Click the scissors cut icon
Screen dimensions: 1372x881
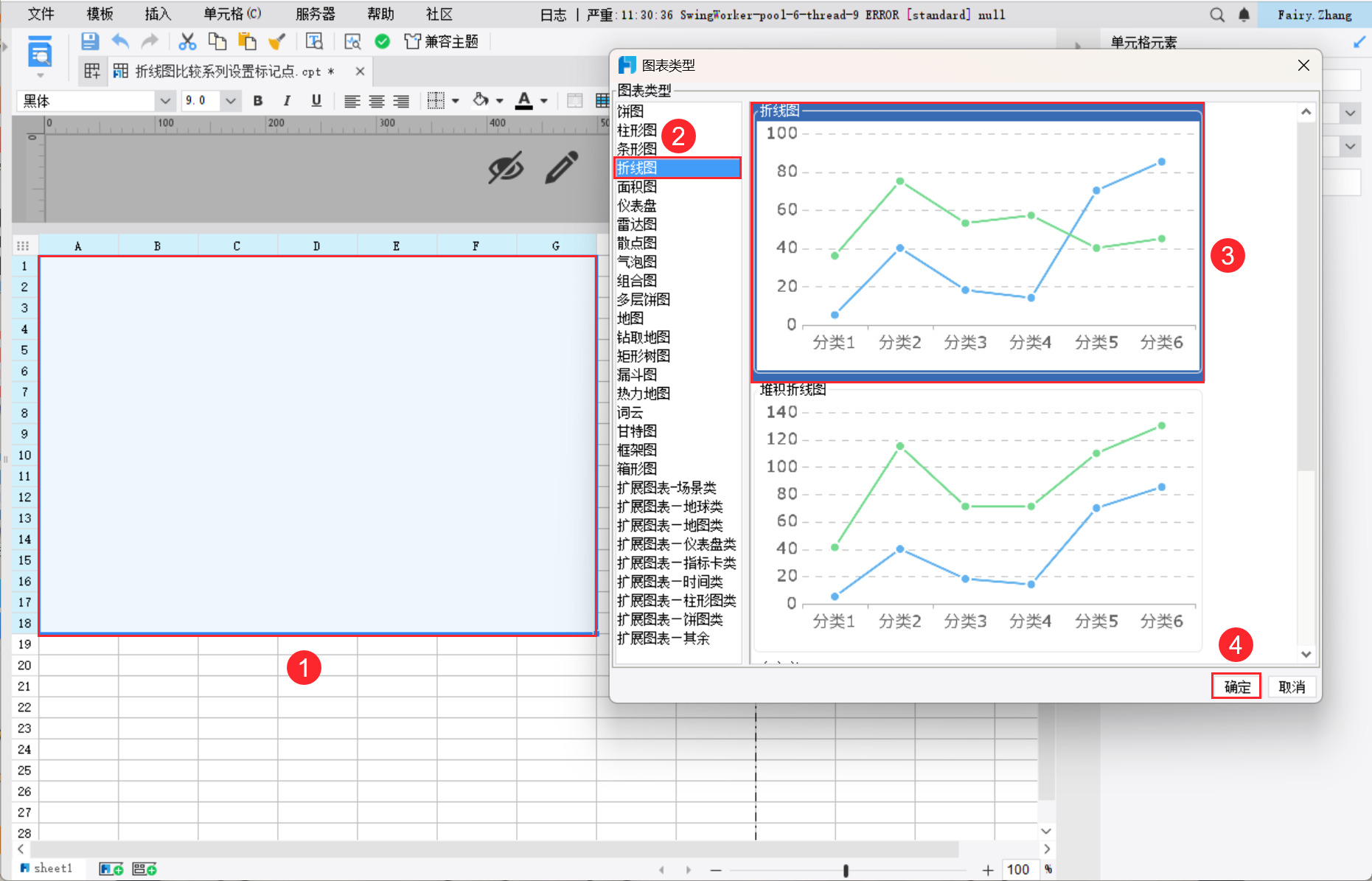(x=187, y=42)
